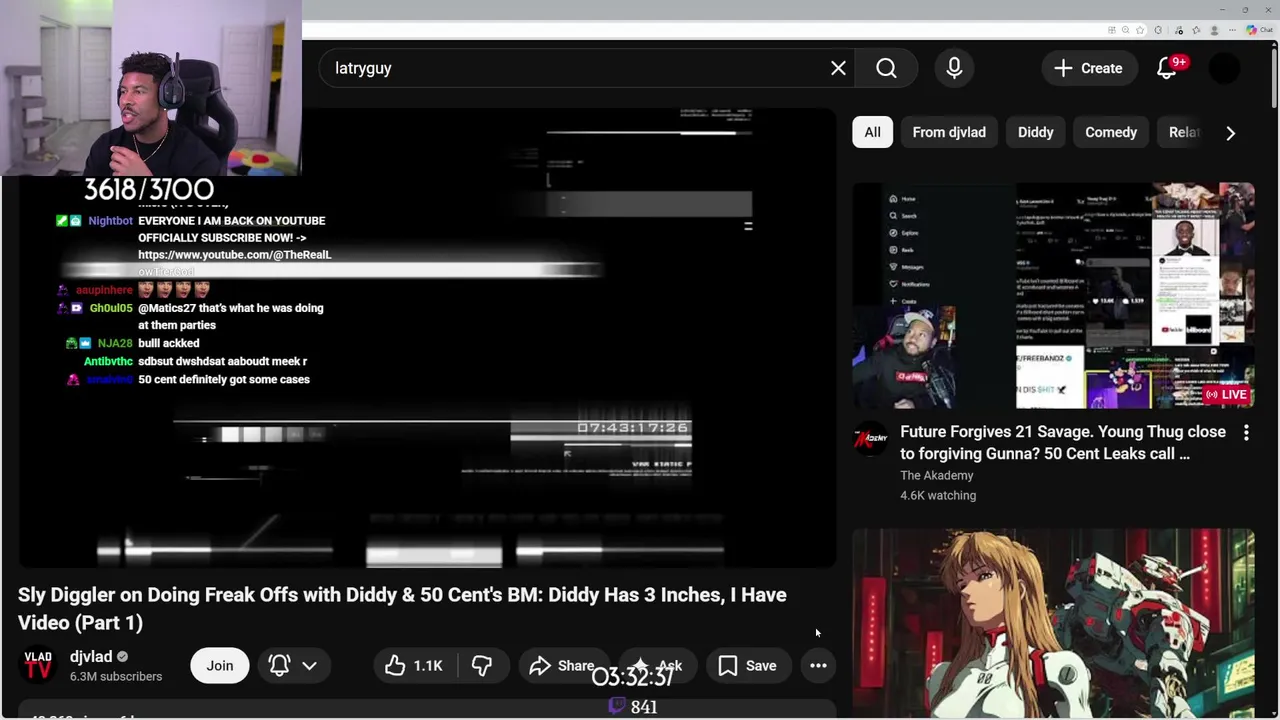Screen dimensions: 1280x720
Task: Open the Edge settings and more menu
Action: pyautogui.click(x=1232, y=30)
